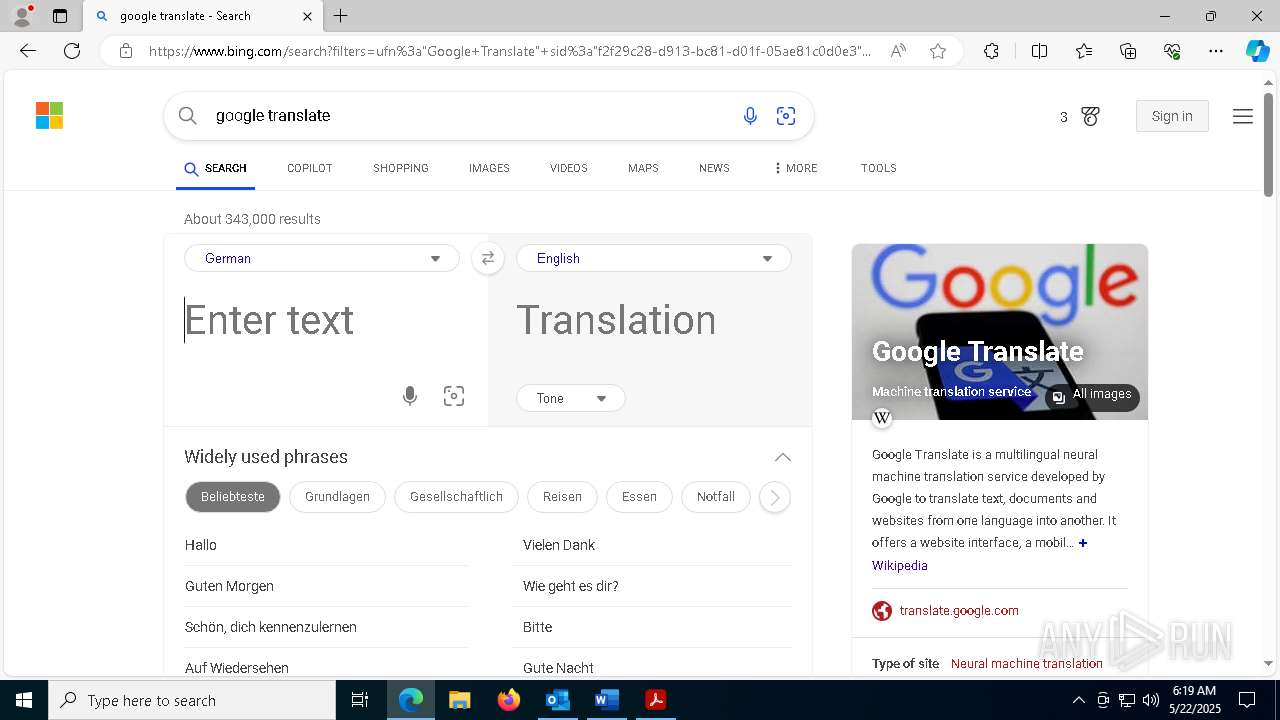Image resolution: width=1280 pixels, height=720 pixels.
Task: Switch to VIDEOS tab
Action: 569,168
